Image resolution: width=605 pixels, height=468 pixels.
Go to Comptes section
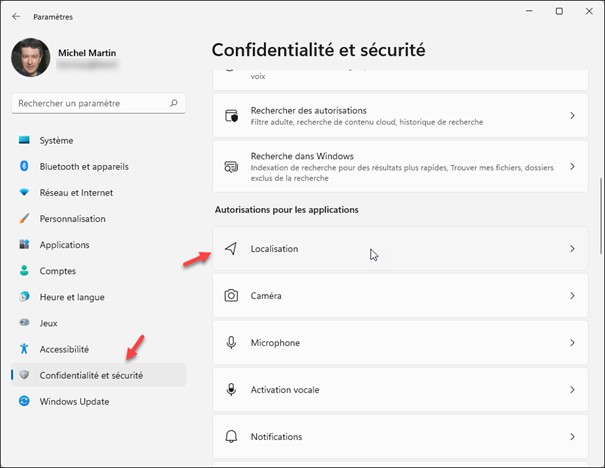pos(57,271)
